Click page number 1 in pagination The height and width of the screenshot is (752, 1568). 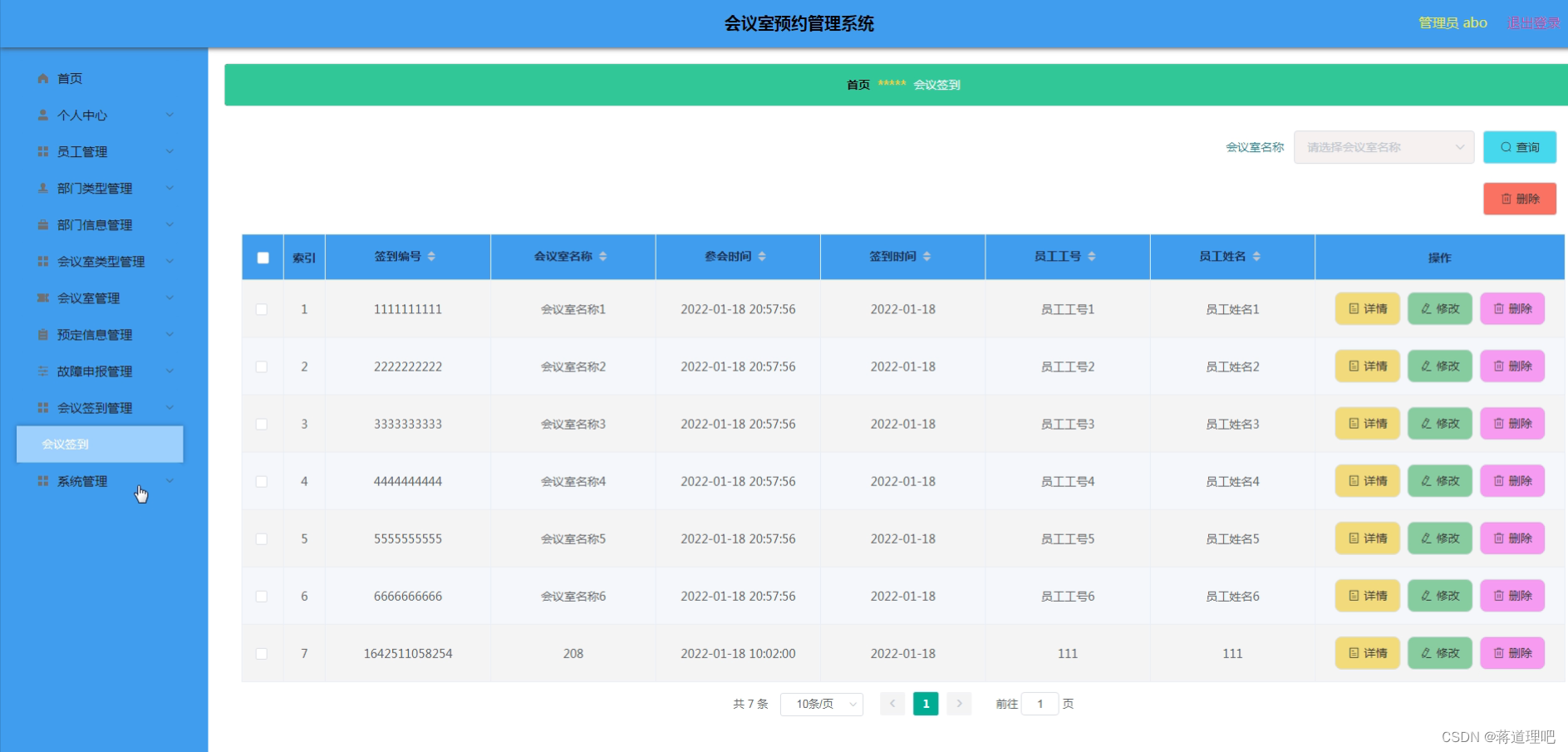926,704
